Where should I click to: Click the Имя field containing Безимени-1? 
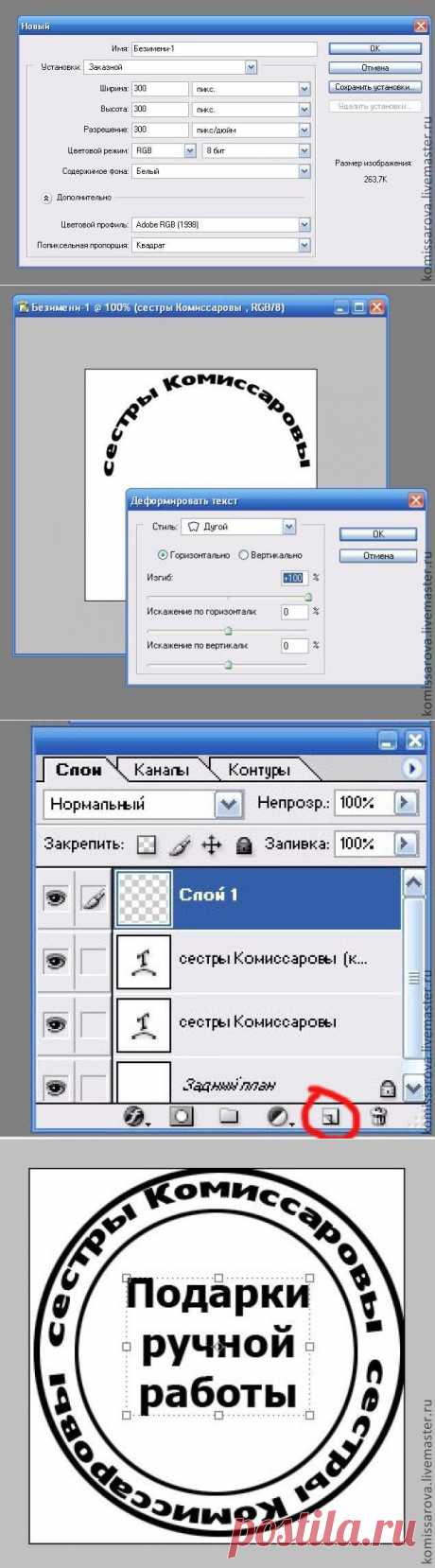tap(224, 48)
